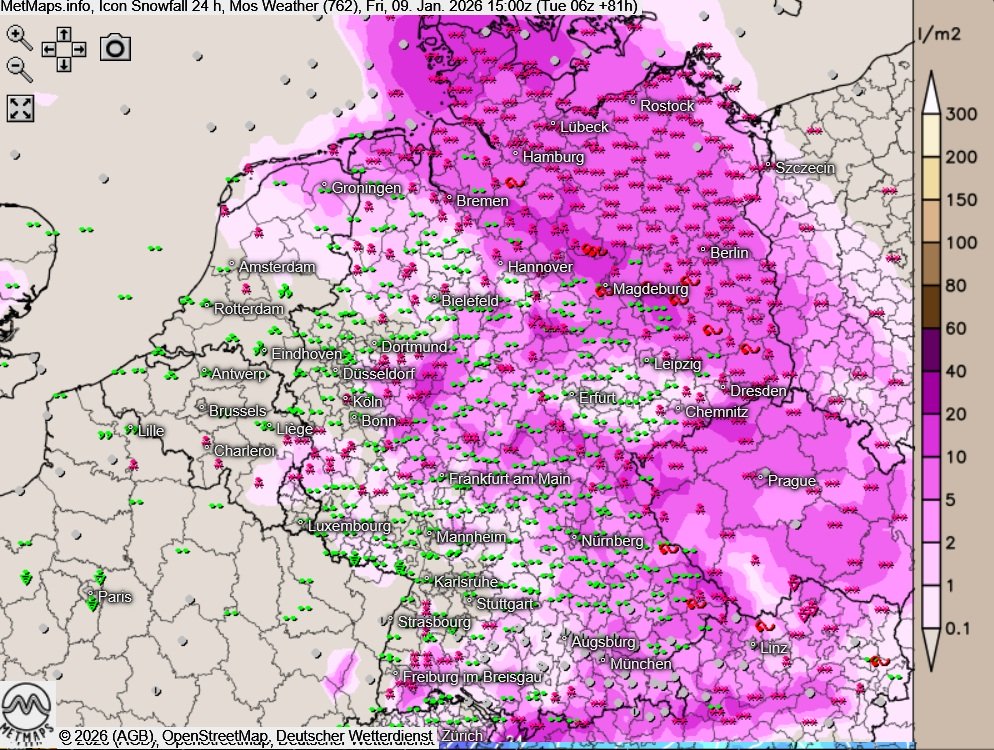Click the dark purple legend swatch between 40 and 60
This screenshot has width=994, height=750.
[x=933, y=350]
